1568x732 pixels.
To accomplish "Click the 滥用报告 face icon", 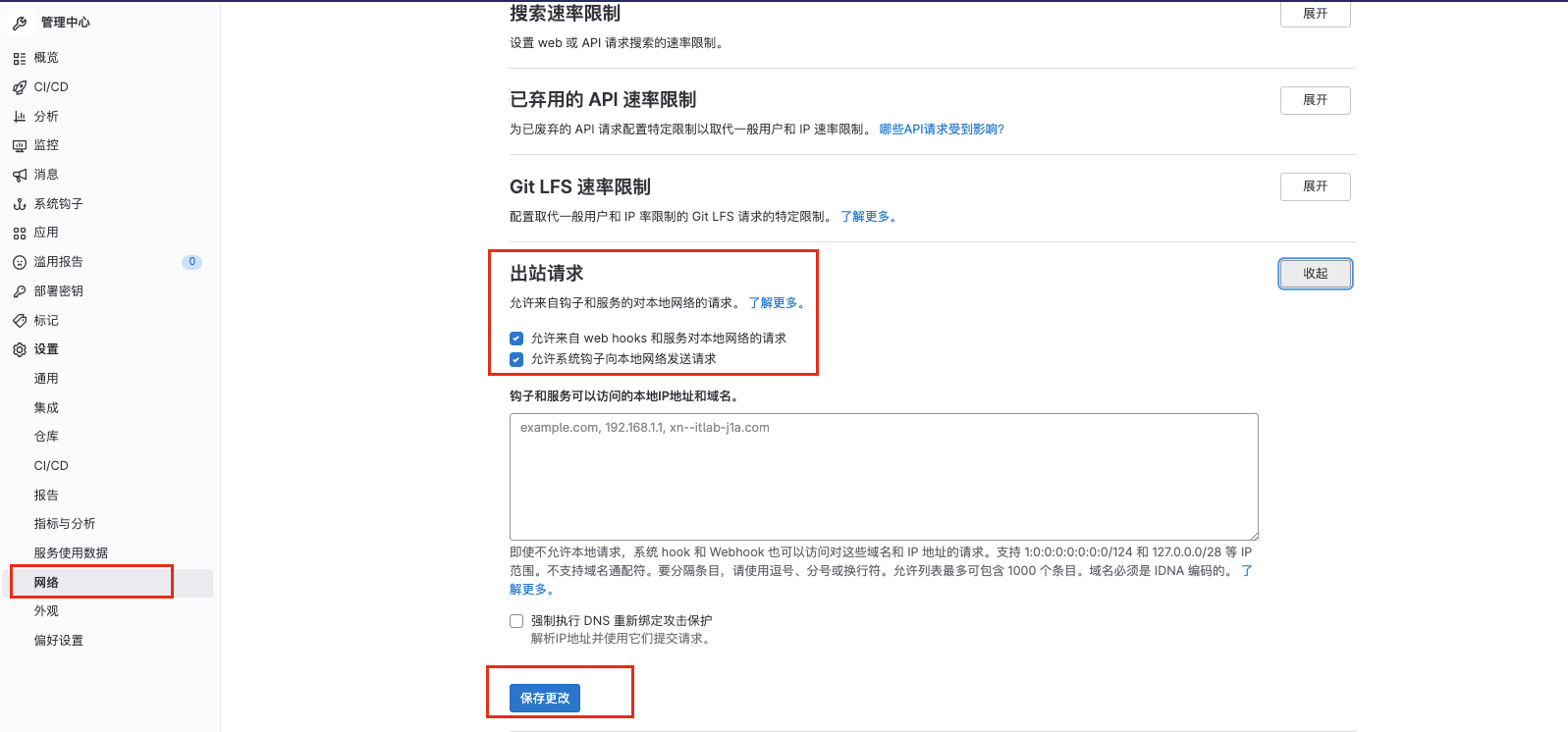I will tap(20, 262).
